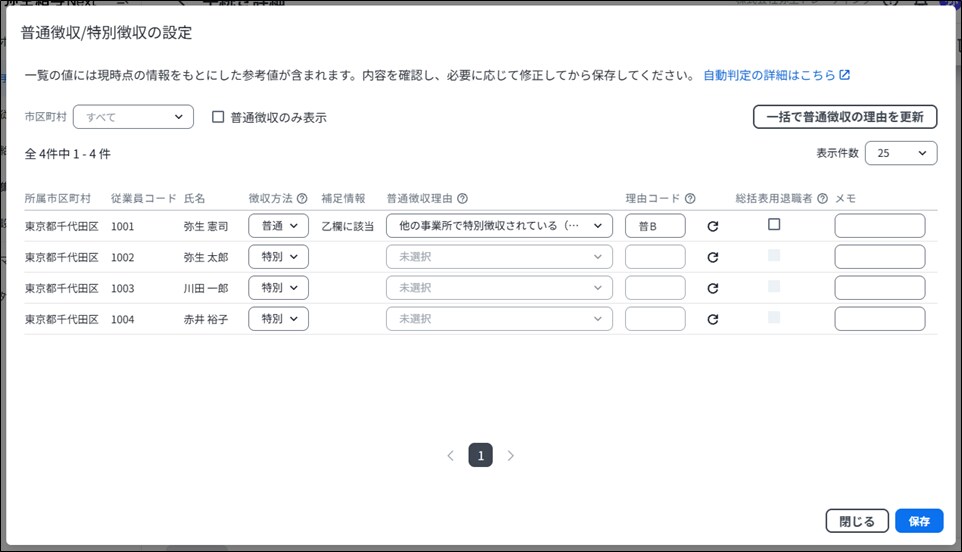Click 閉じる button
This screenshot has width=962, height=552.
[x=857, y=521]
